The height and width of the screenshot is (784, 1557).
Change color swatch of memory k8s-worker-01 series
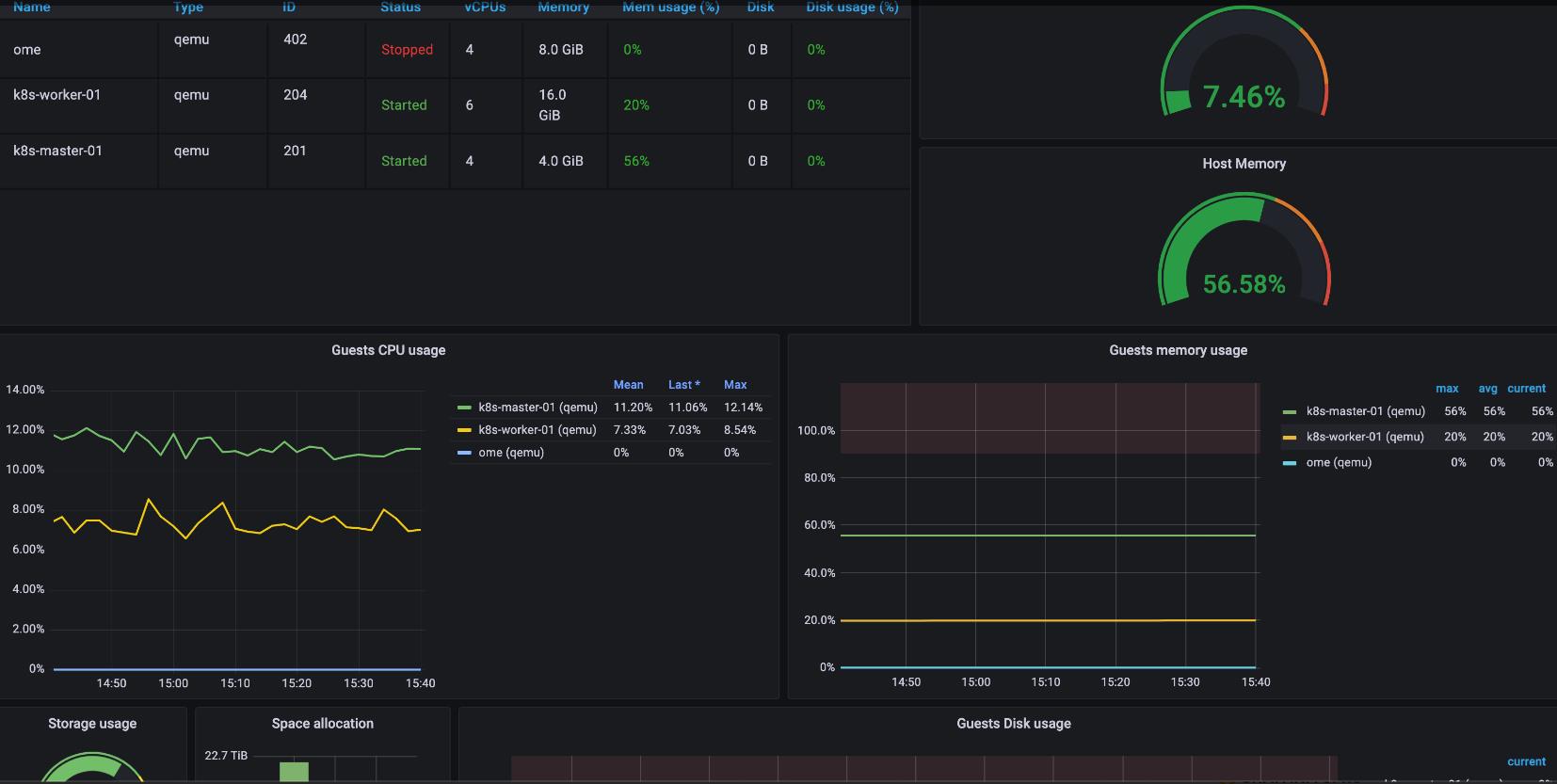tap(1290, 437)
